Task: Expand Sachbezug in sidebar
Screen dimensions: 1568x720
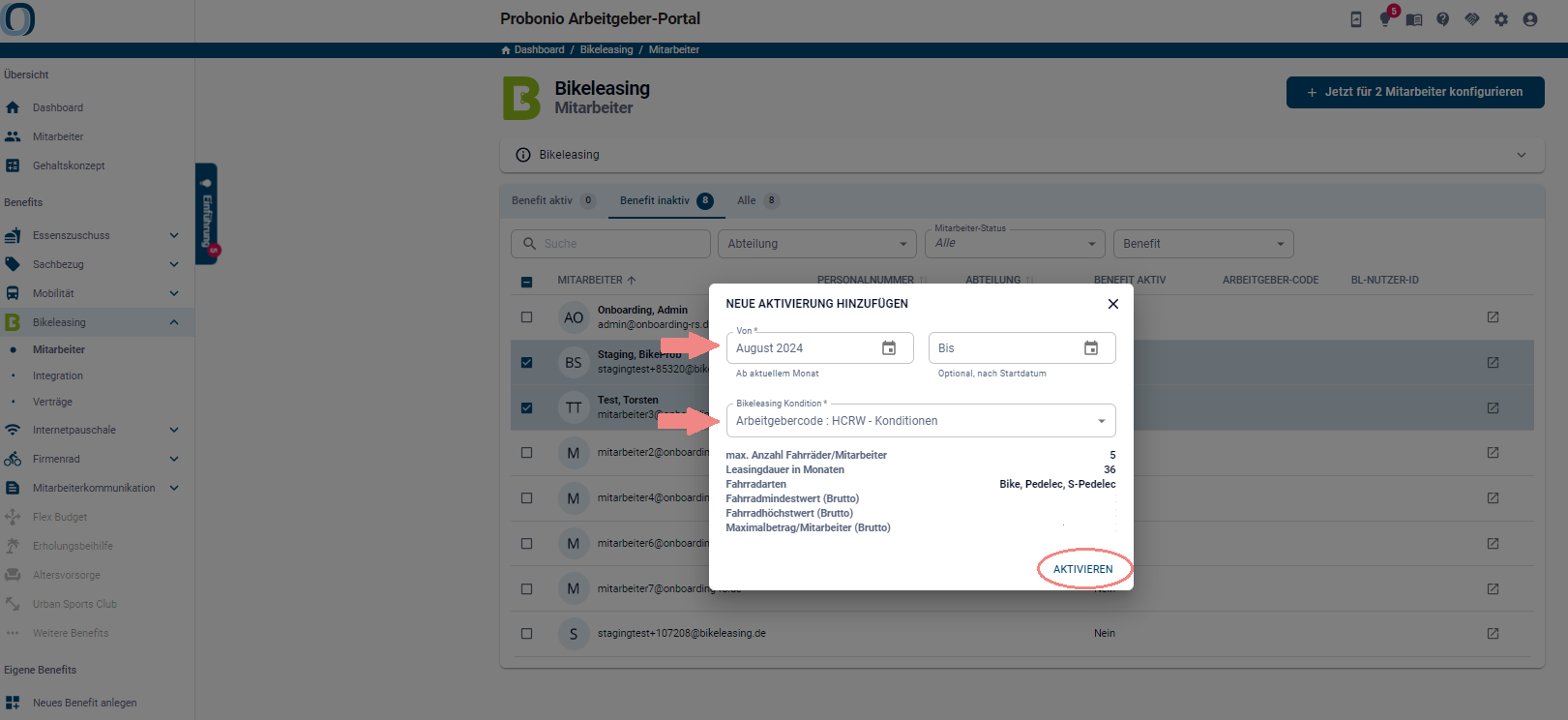Action: coord(174,264)
